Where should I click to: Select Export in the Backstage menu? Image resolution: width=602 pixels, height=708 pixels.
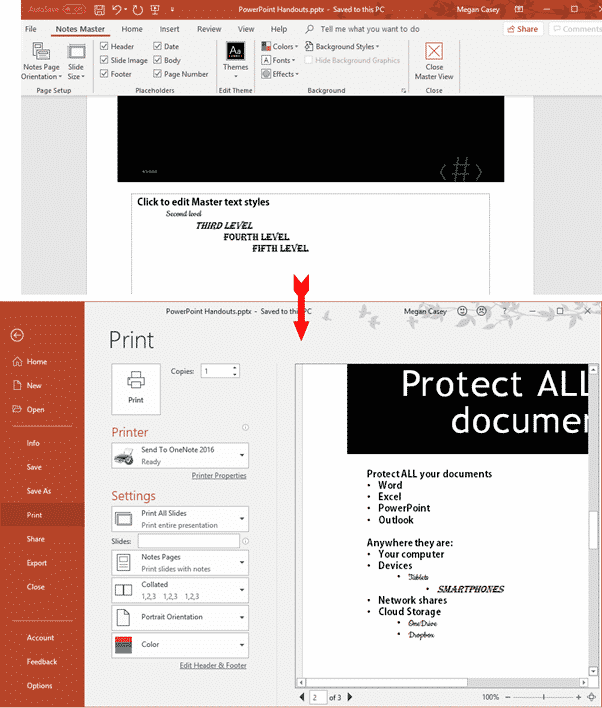click(37, 563)
